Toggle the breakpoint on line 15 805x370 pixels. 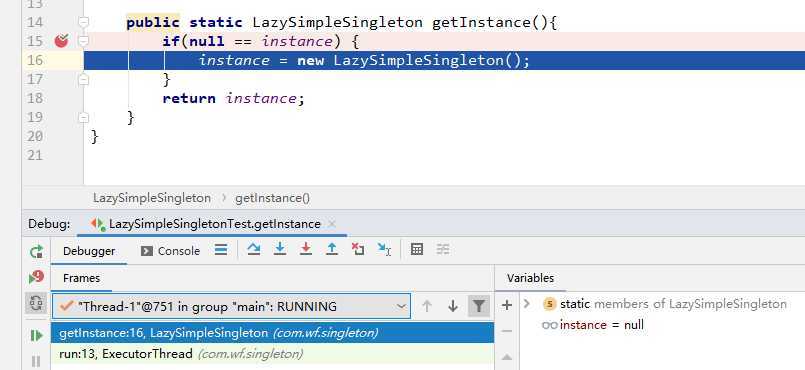[x=61, y=41]
